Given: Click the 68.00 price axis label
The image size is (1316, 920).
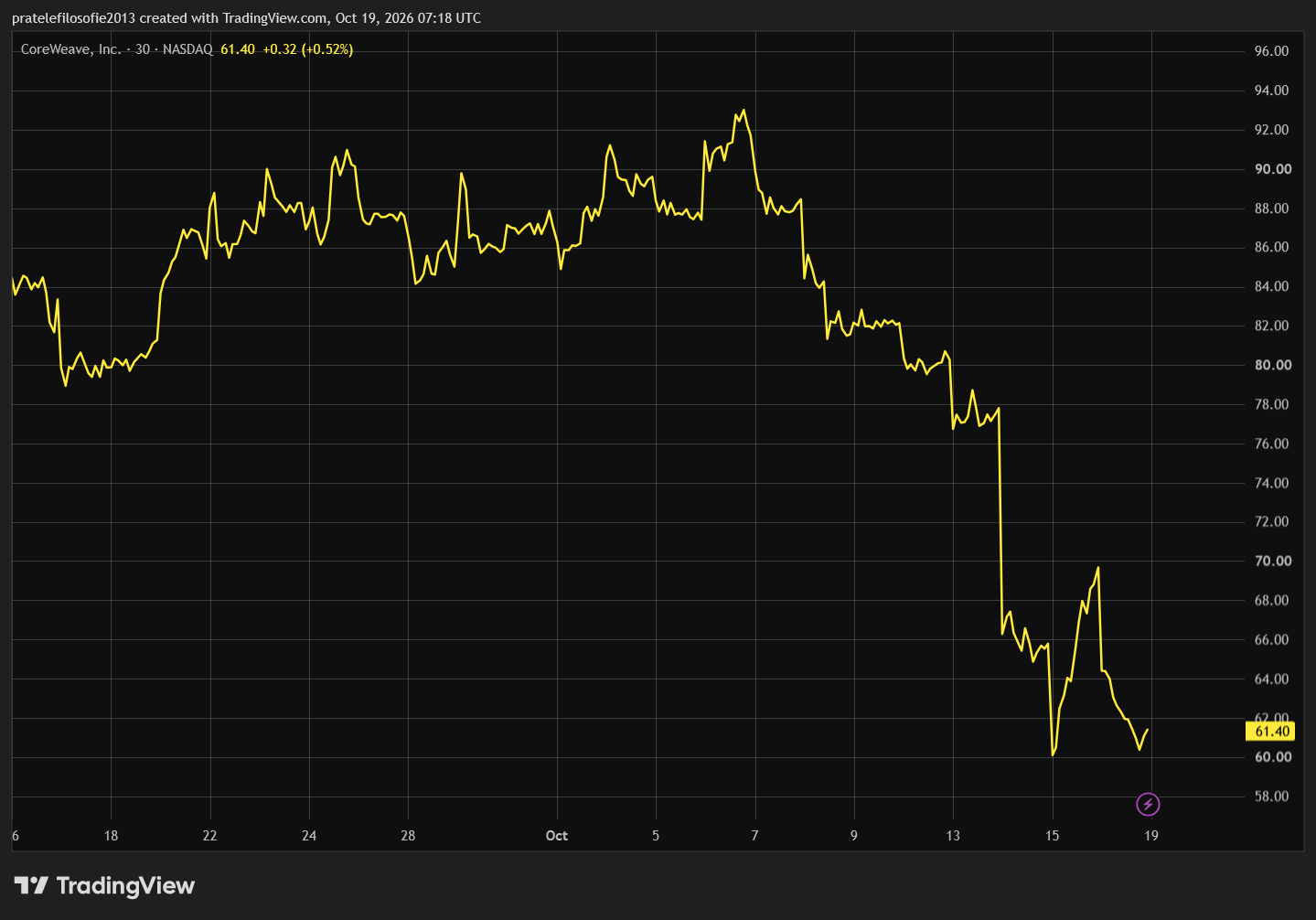Looking at the screenshot, I should 1271,600.
